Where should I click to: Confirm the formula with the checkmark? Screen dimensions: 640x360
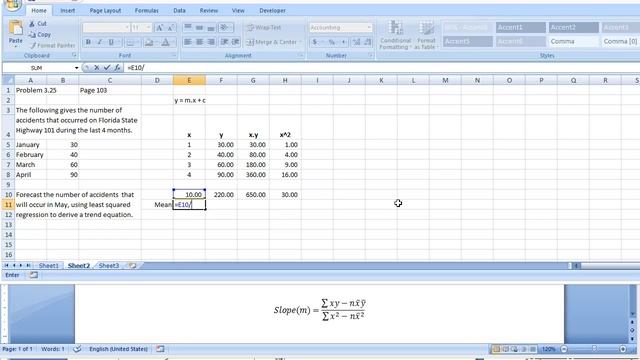[107, 68]
